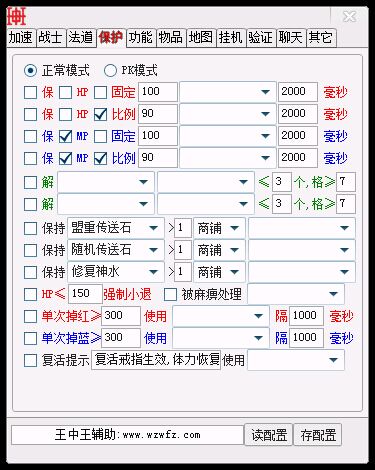This screenshot has width=375, height=470.
Task: Open the 被麻痹处理 action dropdown
Action: pyautogui.click(x=296, y=294)
